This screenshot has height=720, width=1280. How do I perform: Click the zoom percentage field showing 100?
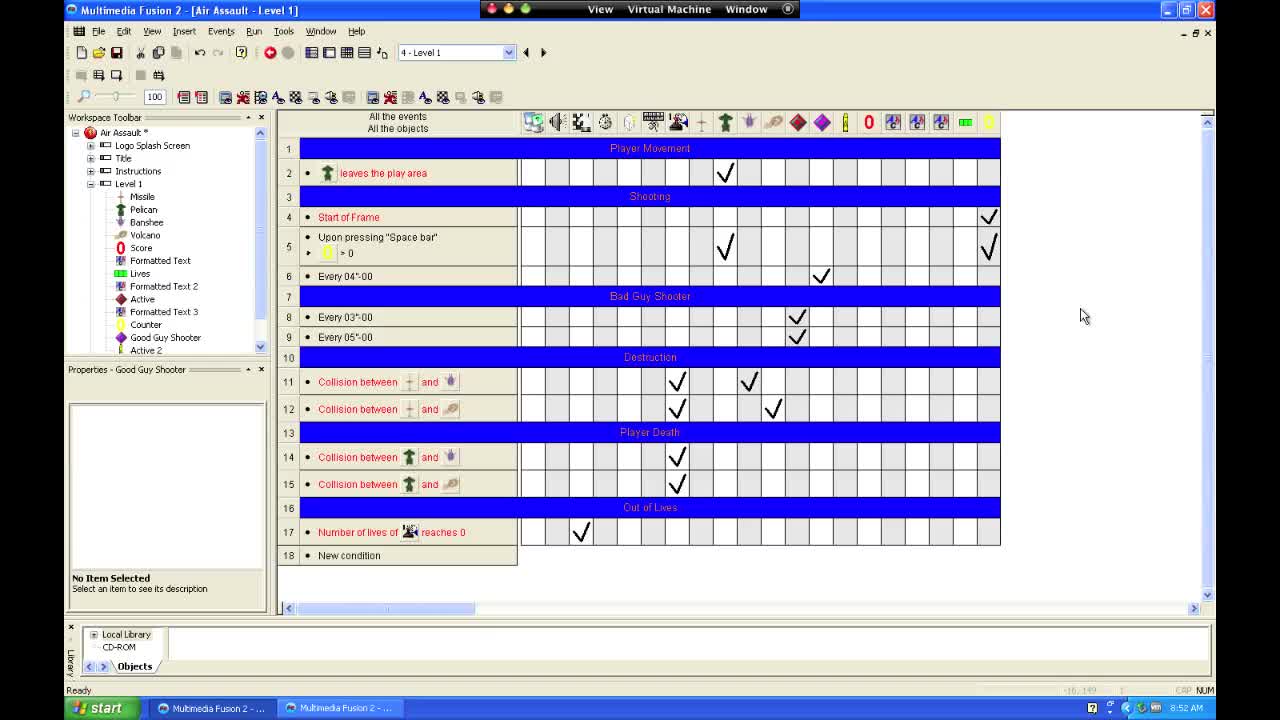tap(154, 97)
